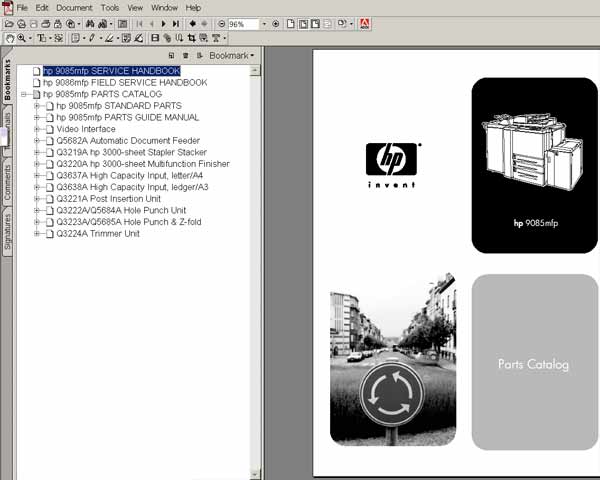Open the Help menu

[193, 8]
